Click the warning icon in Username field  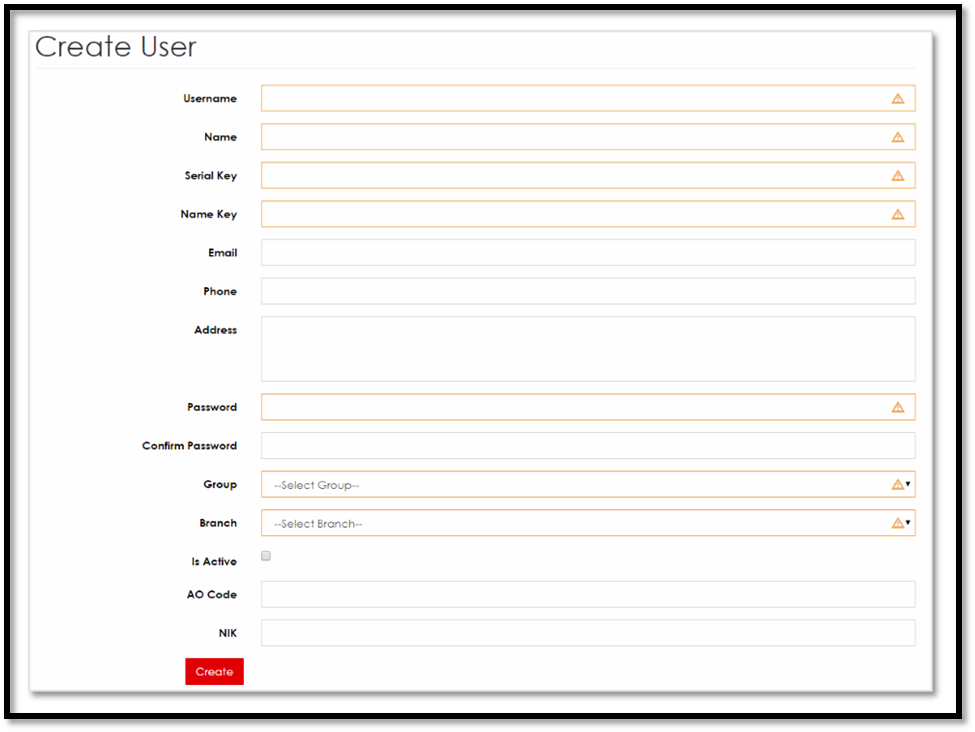pyautogui.click(x=897, y=98)
